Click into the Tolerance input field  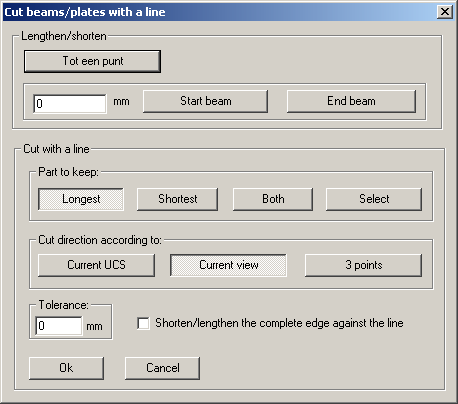[x=59, y=326]
